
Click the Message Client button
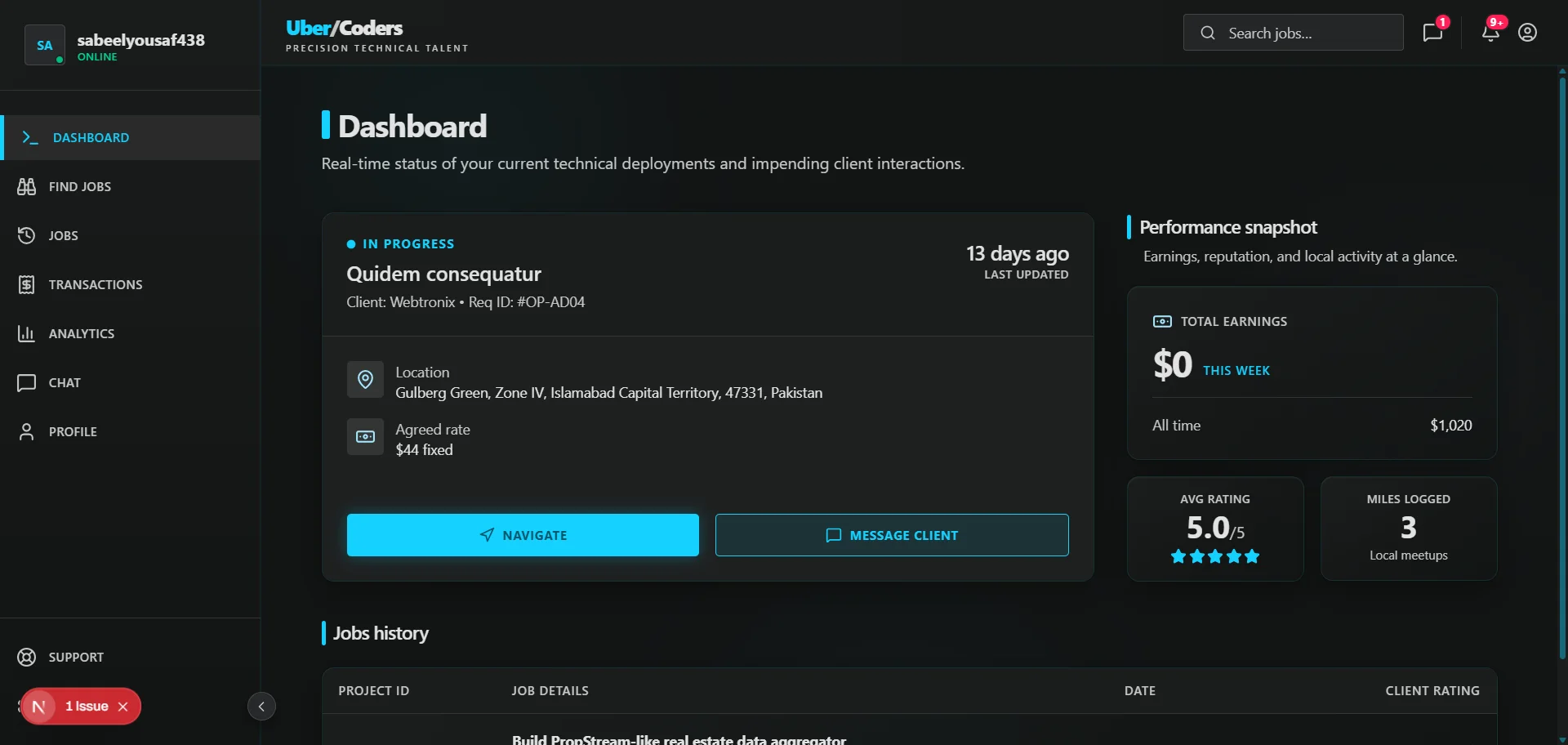(892, 535)
